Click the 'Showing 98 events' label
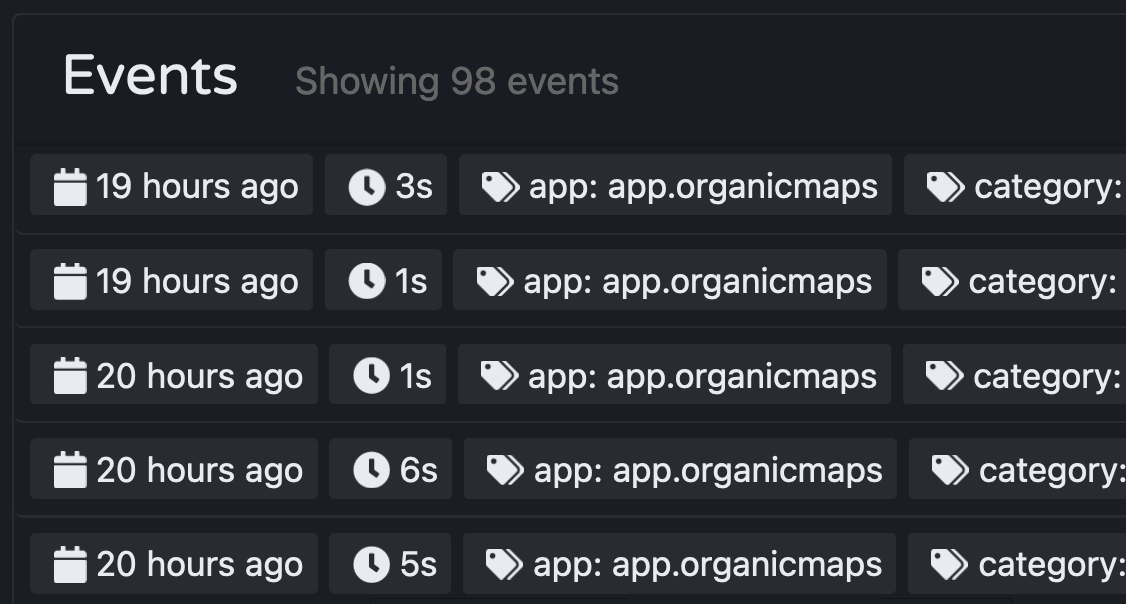 pyautogui.click(x=457, y=82)
